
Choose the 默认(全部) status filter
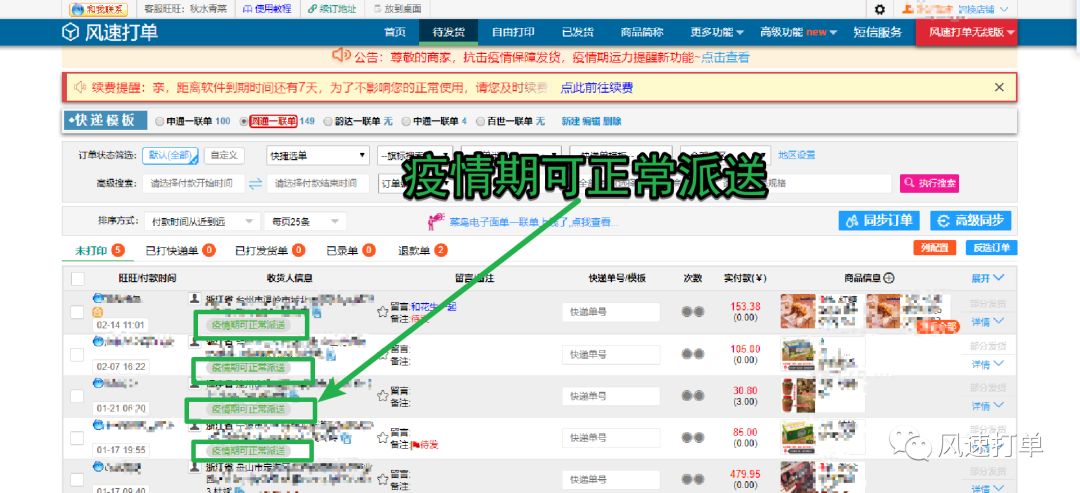(x=170, y=156)
